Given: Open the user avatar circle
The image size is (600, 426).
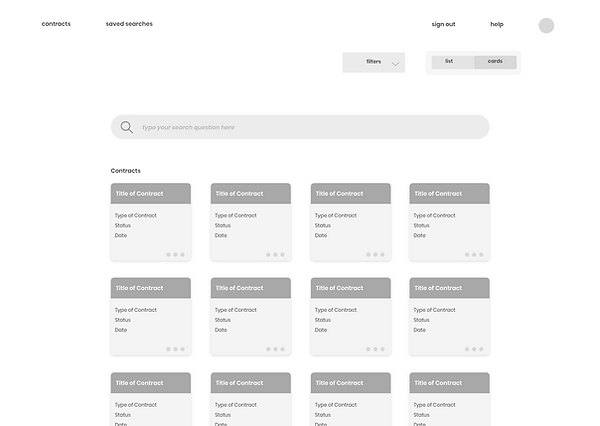Looking at the screenshot, I should tap(546, 26).
